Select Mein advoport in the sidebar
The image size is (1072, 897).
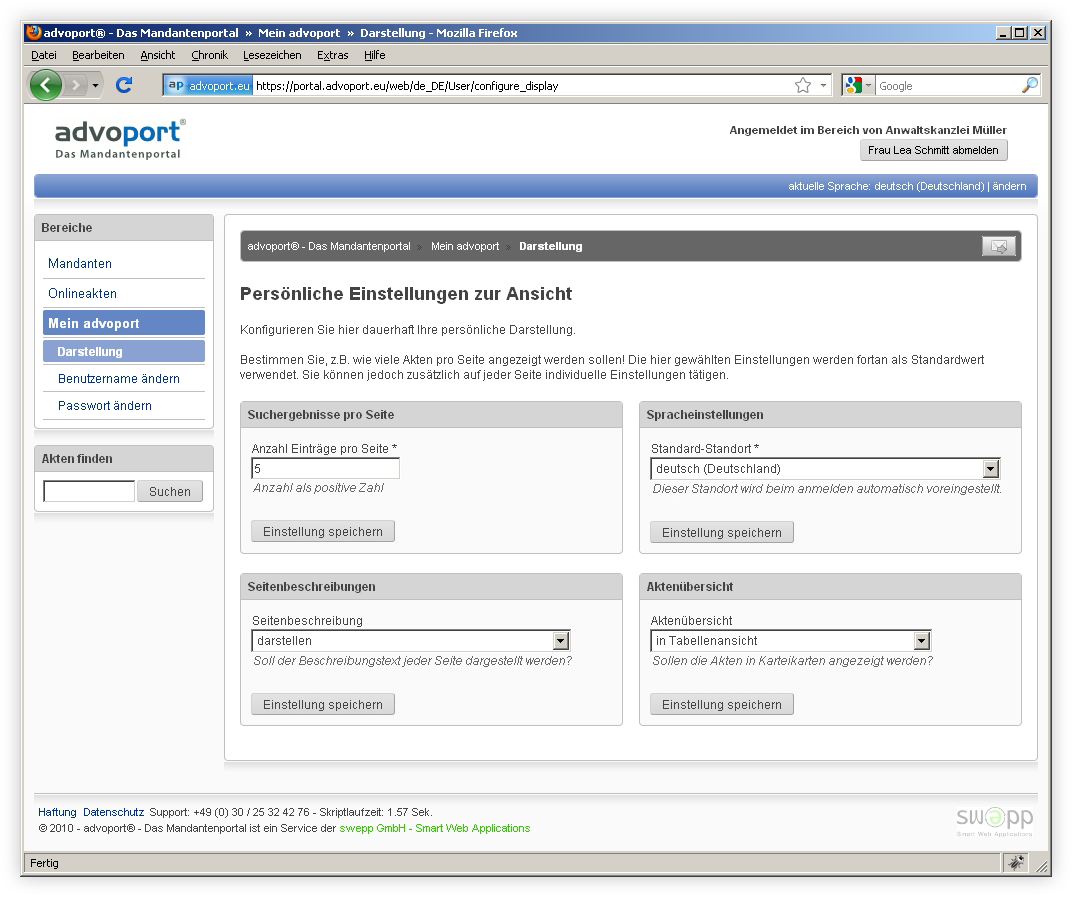point(124,323)
